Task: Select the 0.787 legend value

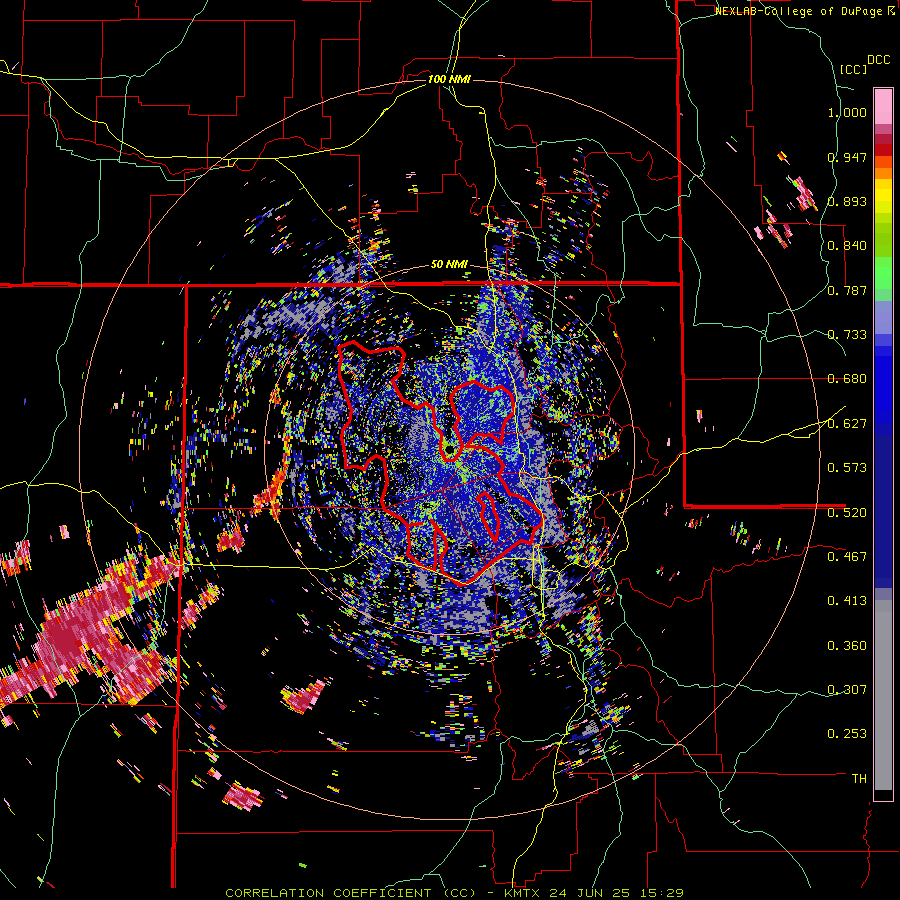Action: (x=847, y=290)
